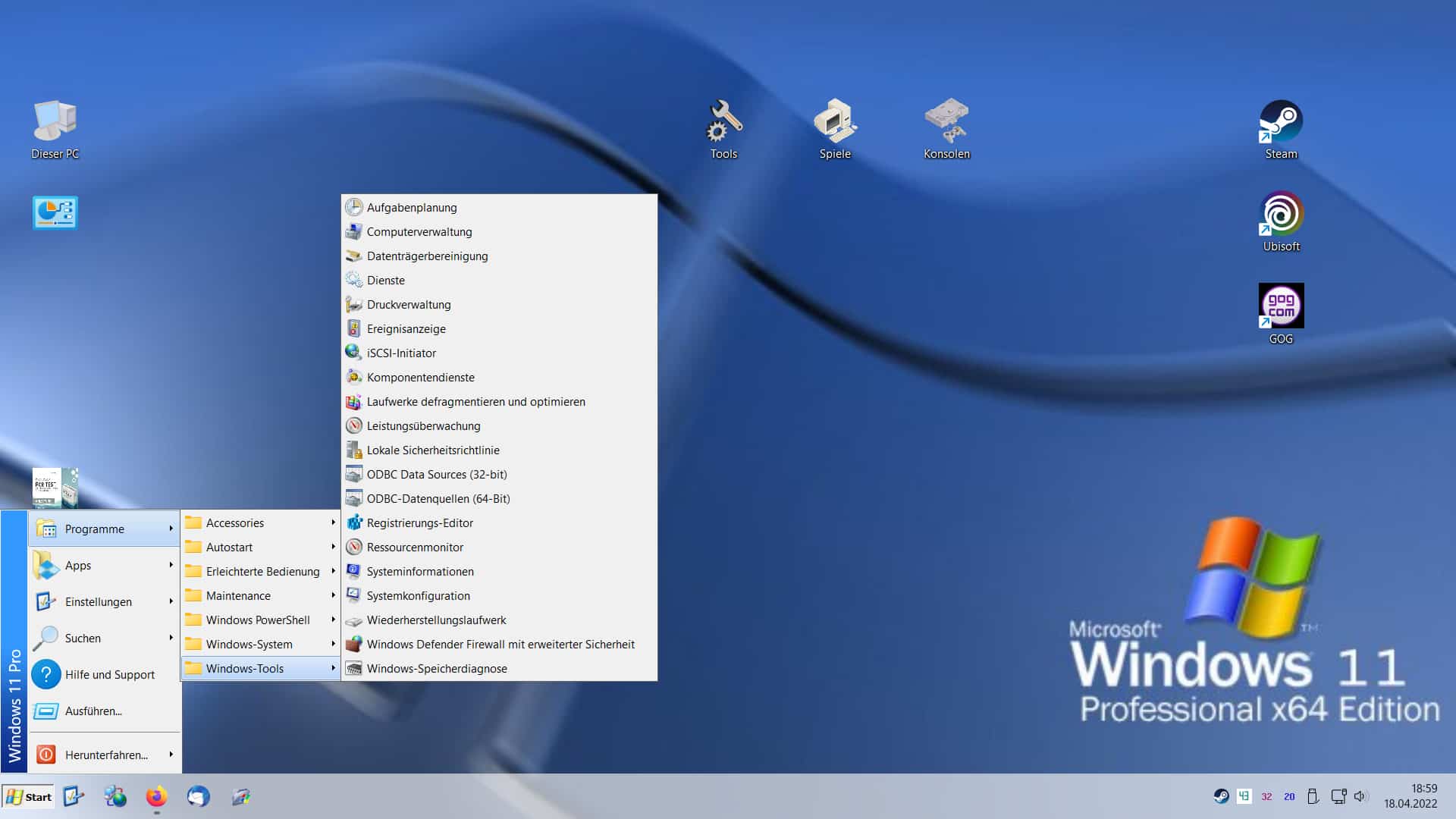Open the Spiele desktop icon
The image size is (1456, 819).
835,129
